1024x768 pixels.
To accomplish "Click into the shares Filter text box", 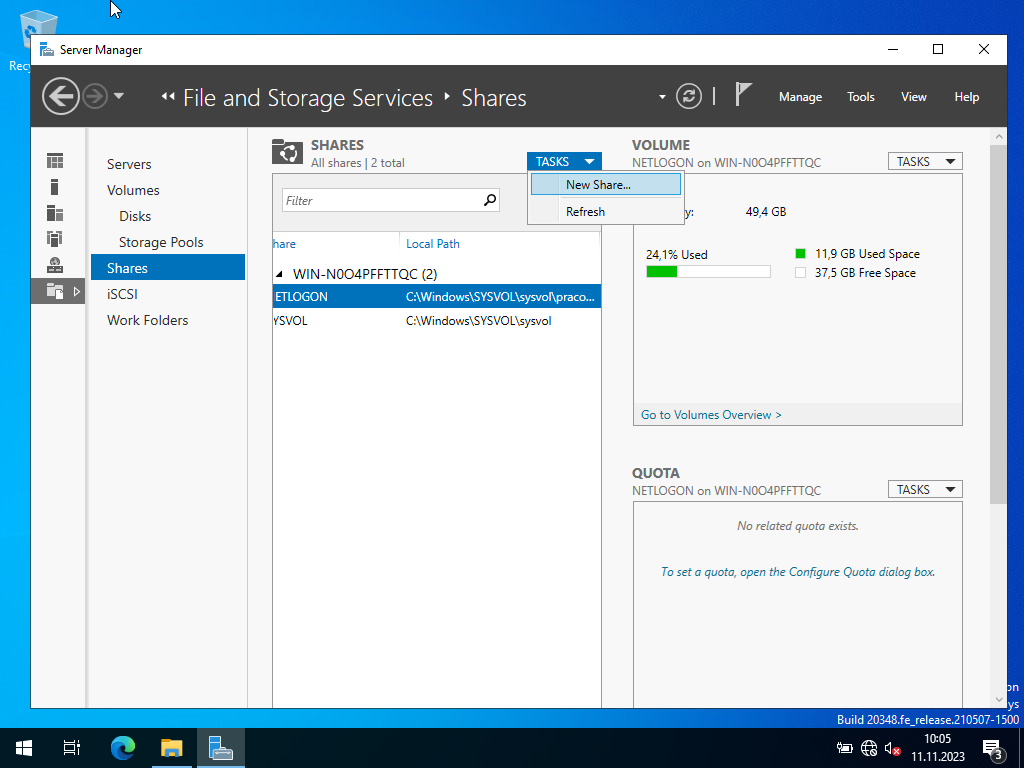I will coord(380,200).
